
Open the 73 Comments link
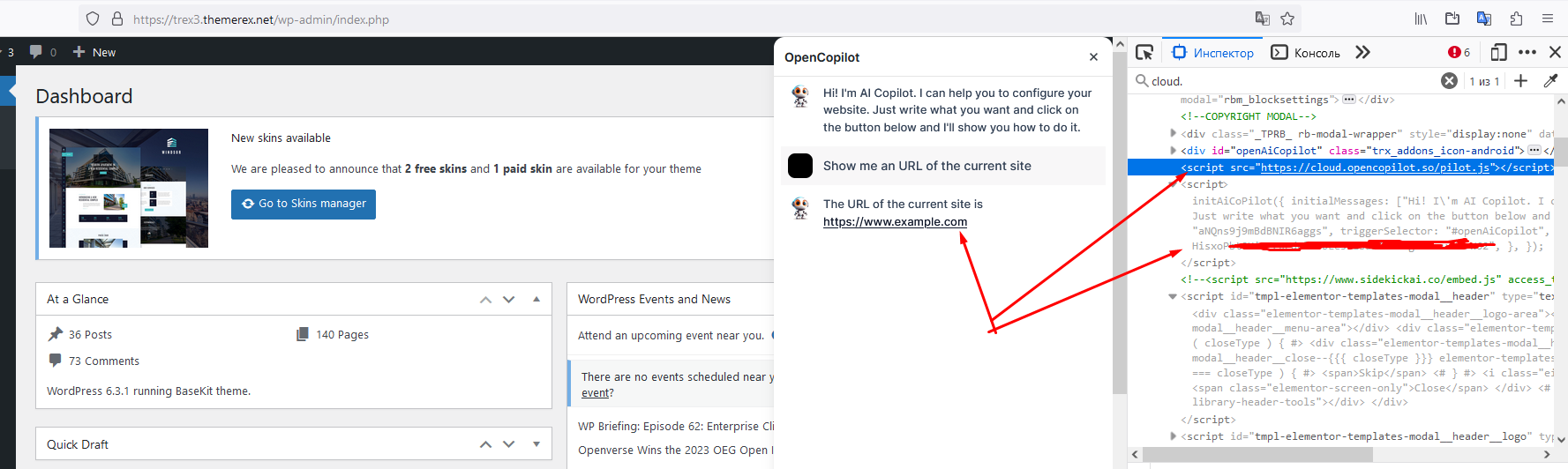tap(104, 361)
